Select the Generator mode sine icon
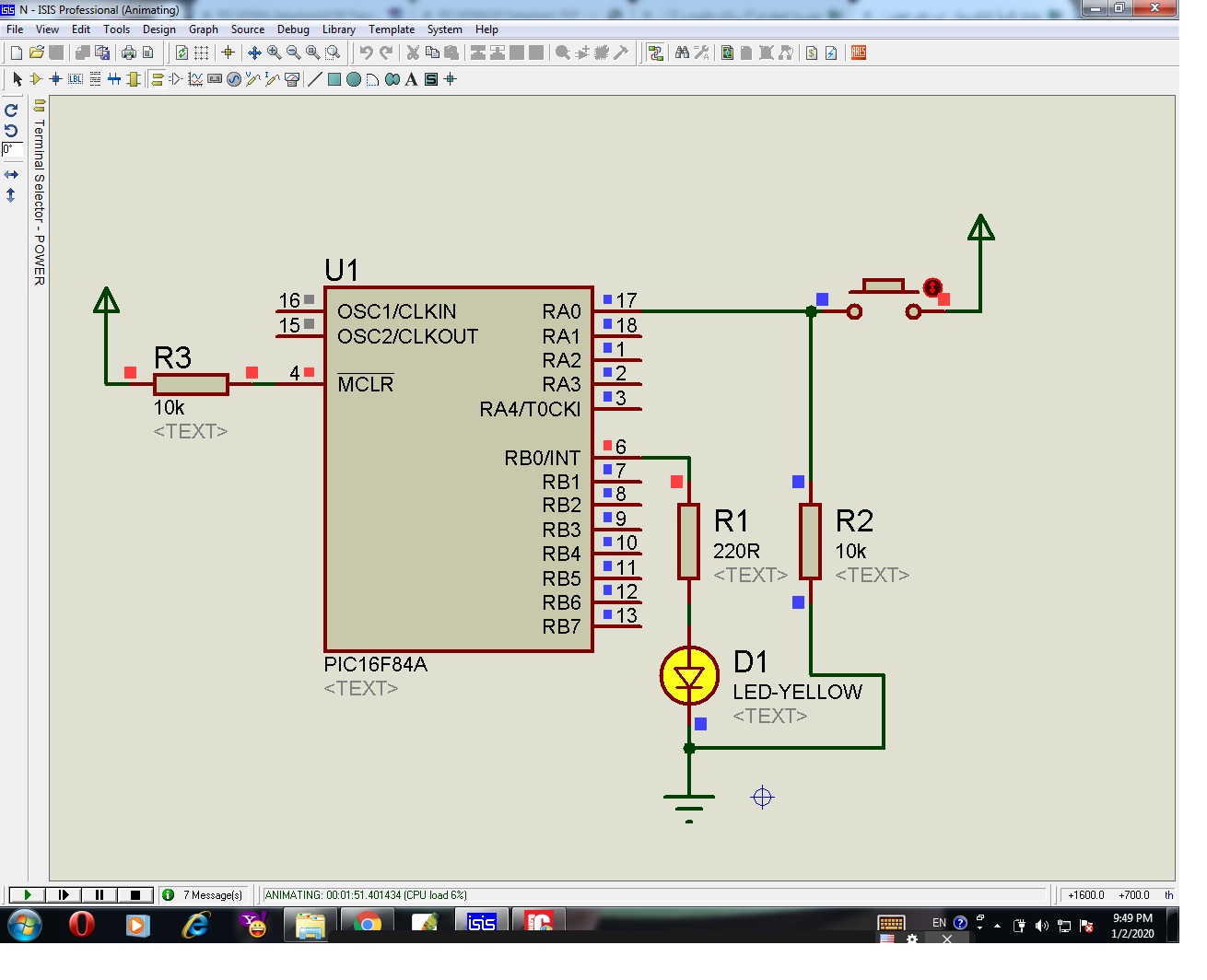The image size is (1207, 980). (x=234, y=79)
